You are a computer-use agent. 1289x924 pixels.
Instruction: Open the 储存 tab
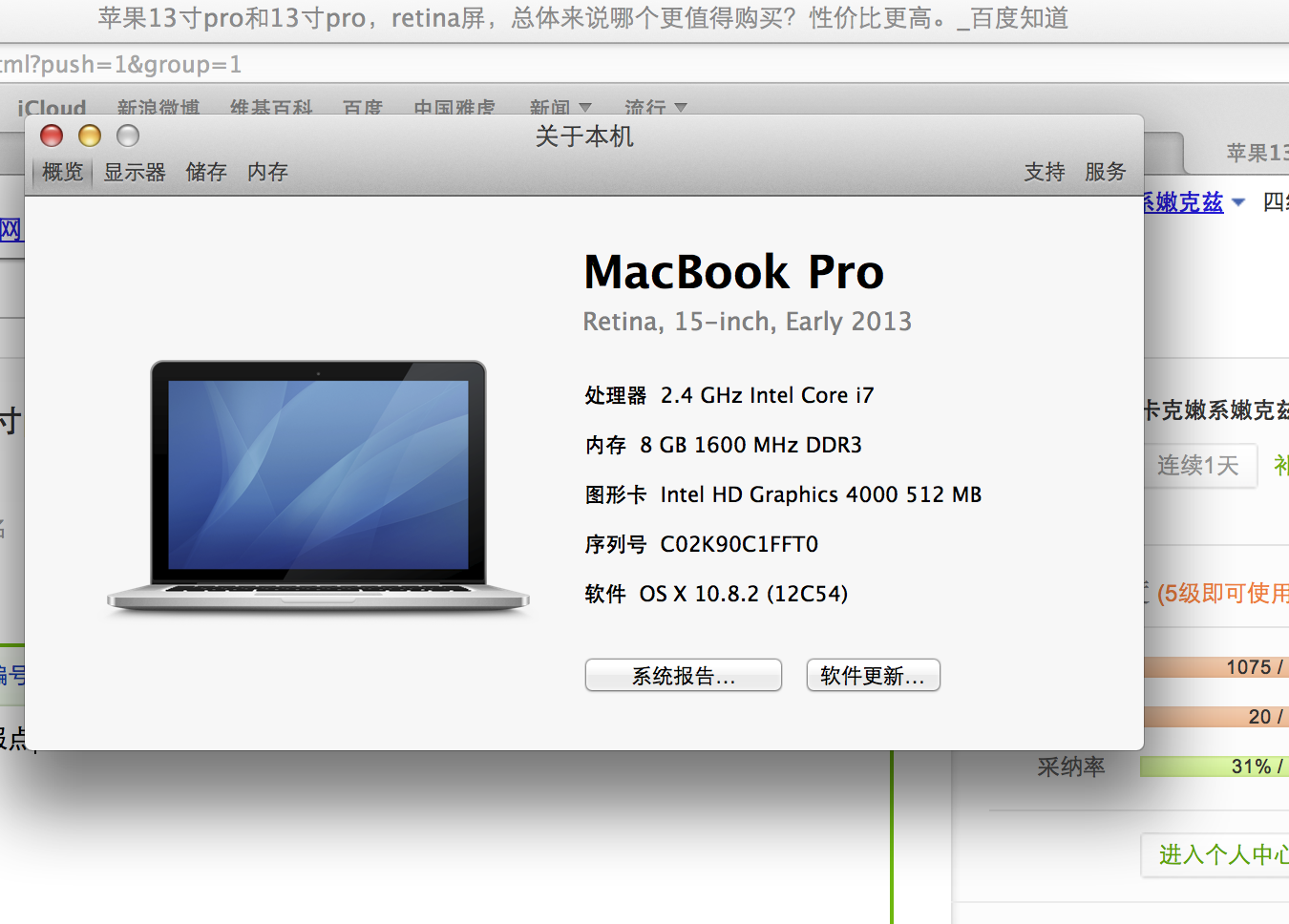point(206,172)
